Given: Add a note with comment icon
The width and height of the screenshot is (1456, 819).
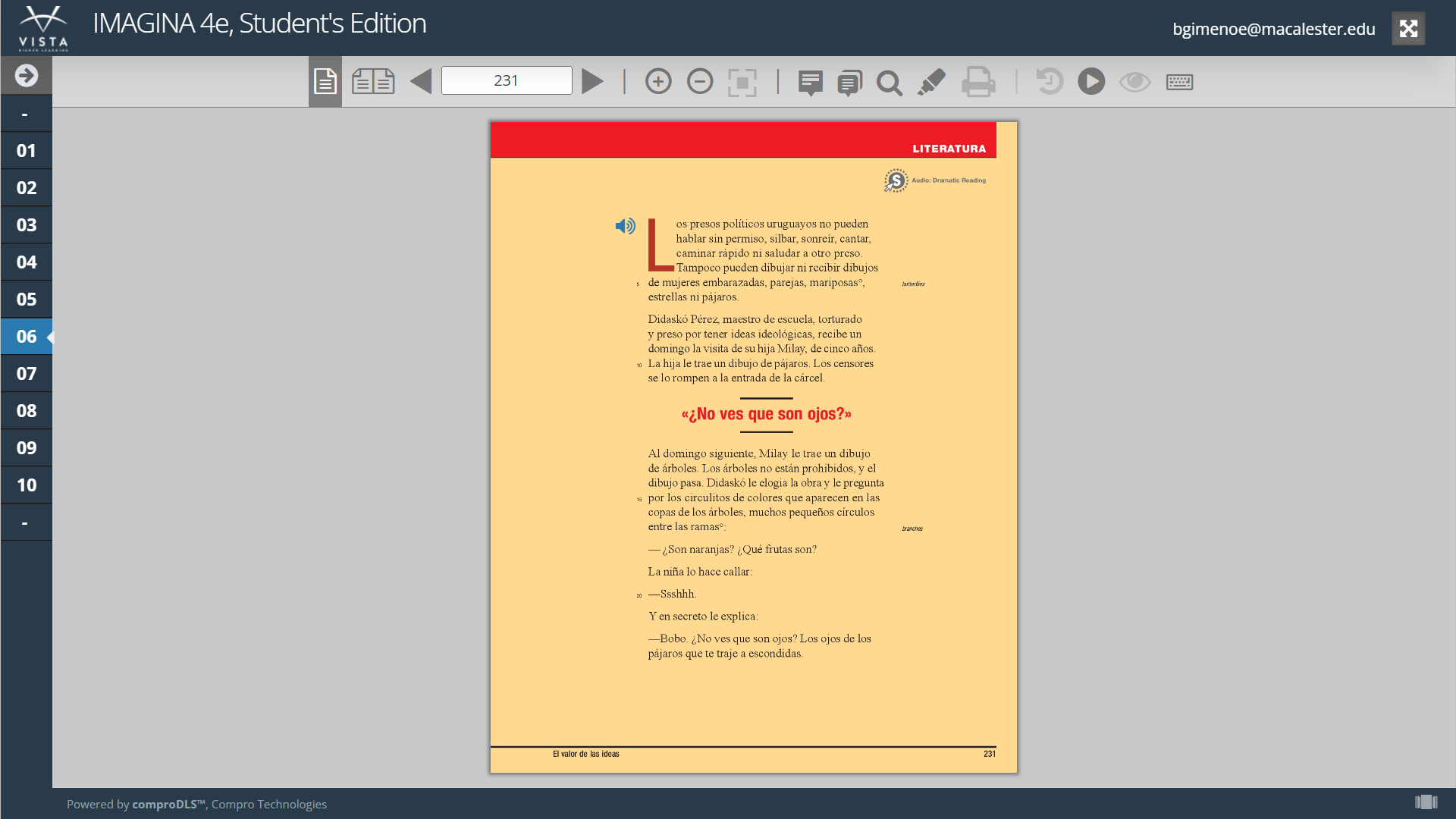Looking at the screenshot, I should pyautogui.click(x=810, y=82).
